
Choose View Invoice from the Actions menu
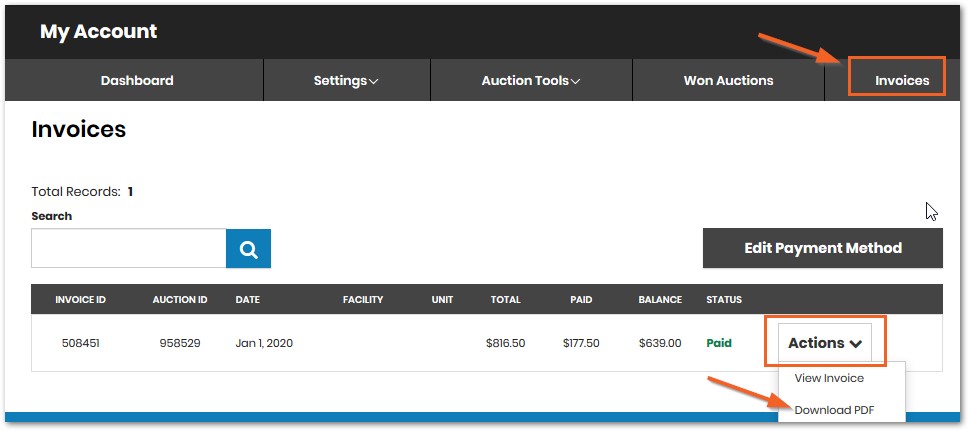pyautogui.click(x=829, y=378)
